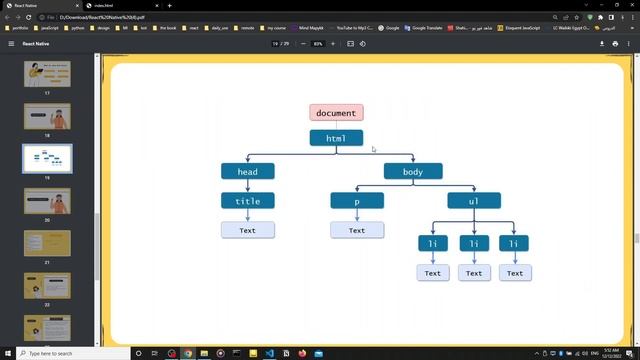Click the ENG language indicator in tray
This screenshot has height=360, width=640.
595,353
